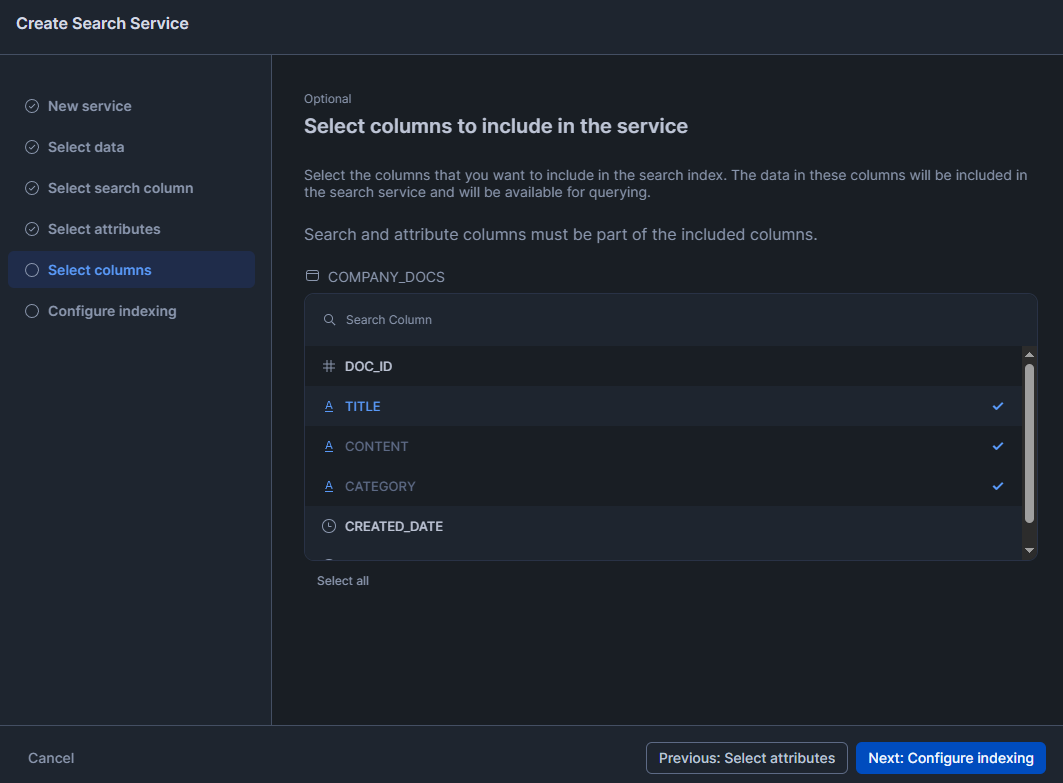Click the completed check icon beside New service

point(31,105)
